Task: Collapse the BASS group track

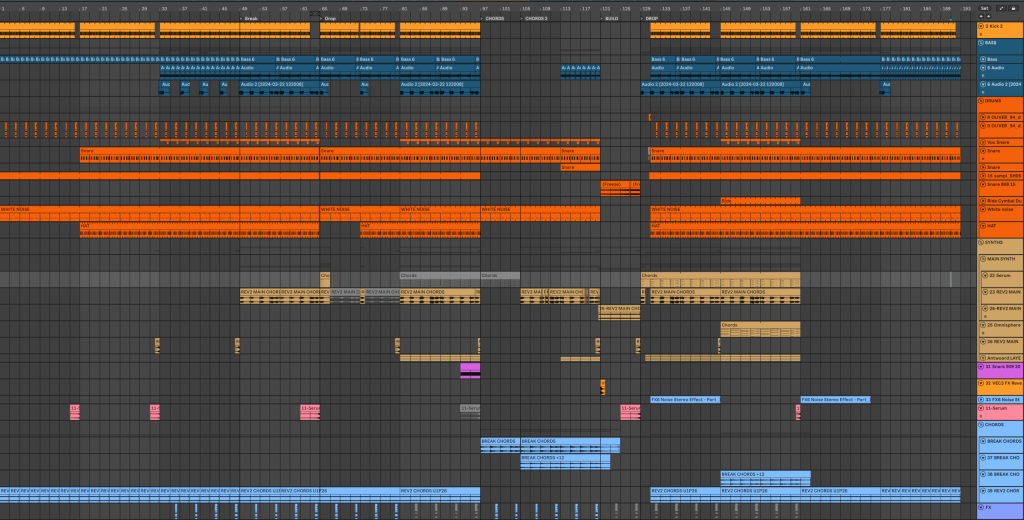Action: (982, 42)
